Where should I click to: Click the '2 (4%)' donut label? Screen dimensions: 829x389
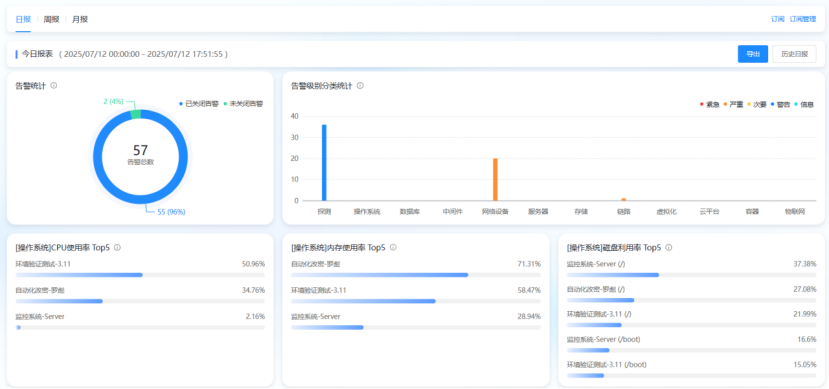[x=114, y=101]
